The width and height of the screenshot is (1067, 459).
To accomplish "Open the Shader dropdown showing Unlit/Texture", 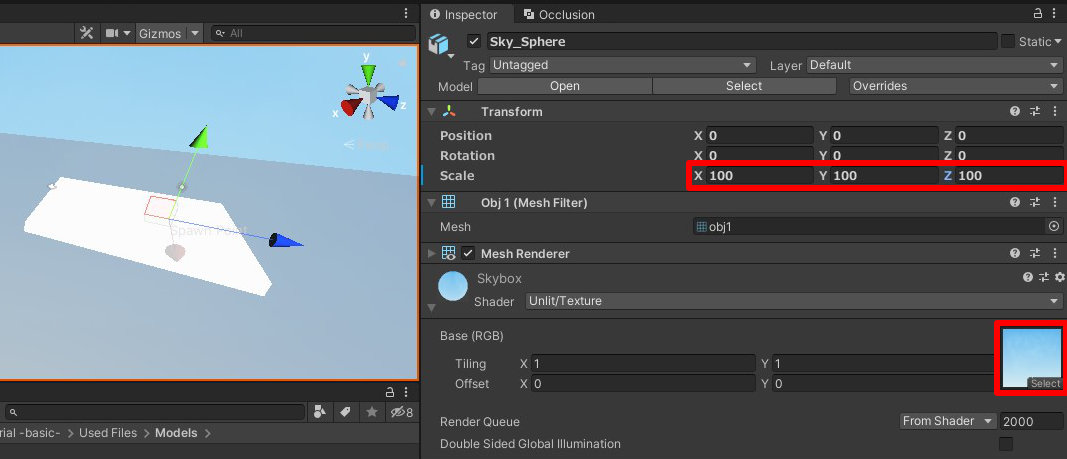I will click(x=793, y=301).
